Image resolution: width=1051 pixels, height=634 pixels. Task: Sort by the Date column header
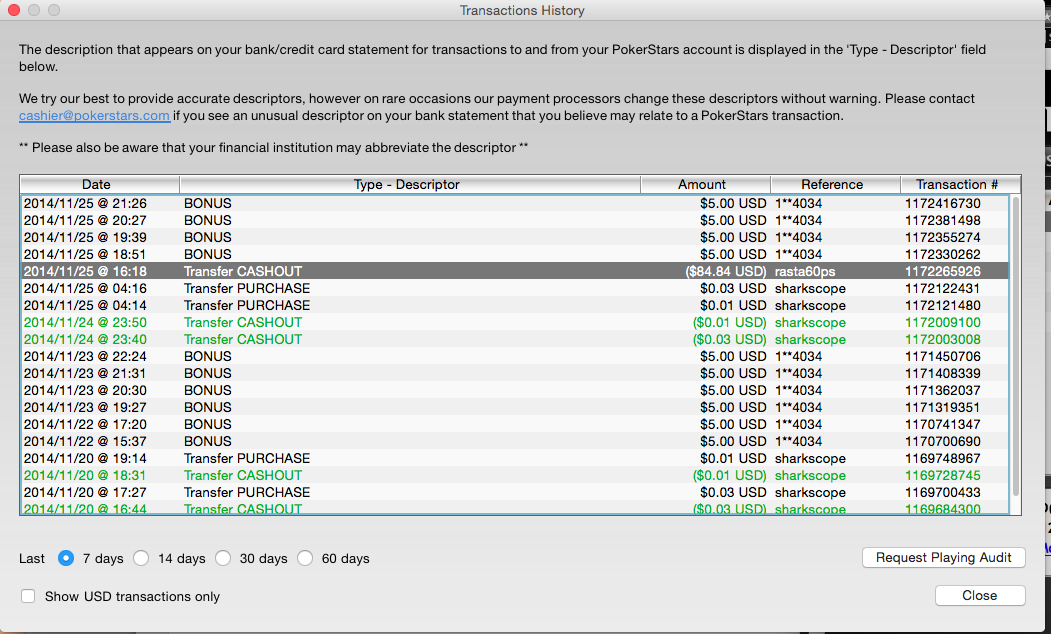(x=100, y=184)
